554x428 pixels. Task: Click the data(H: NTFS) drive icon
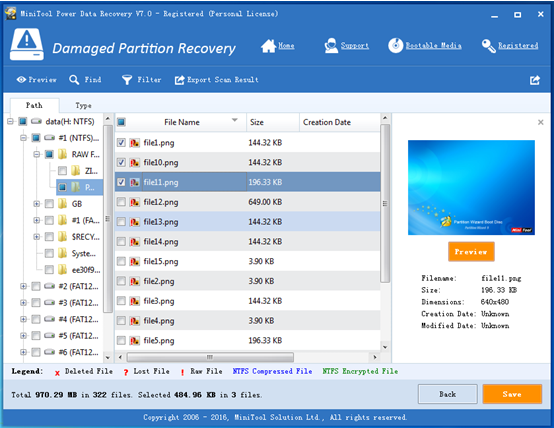tap(36, 122)
